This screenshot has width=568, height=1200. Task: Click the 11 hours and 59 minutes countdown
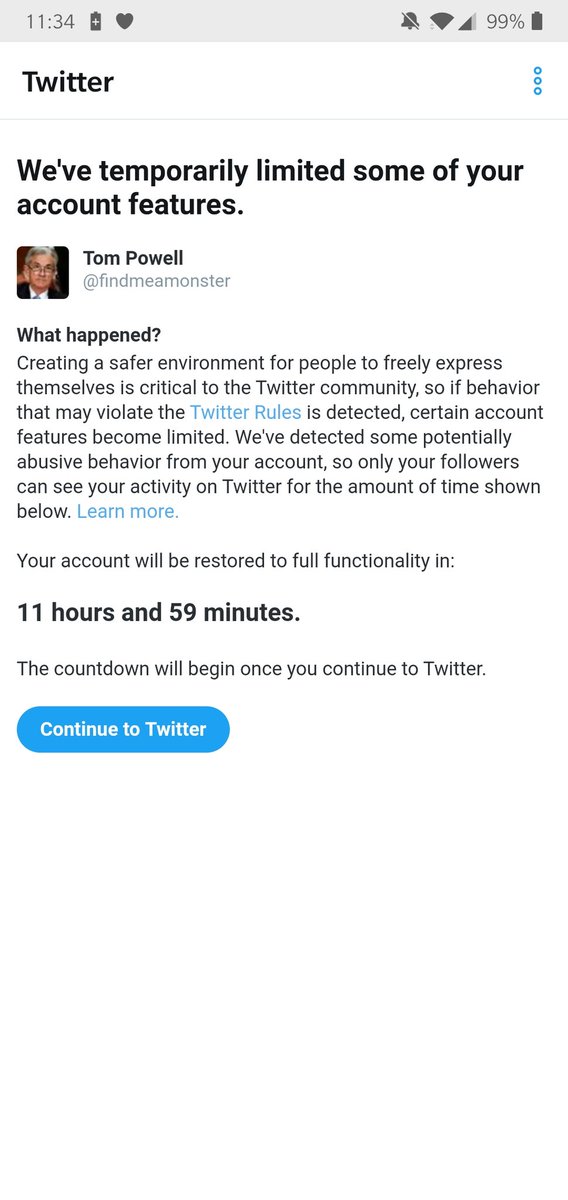(159, 613)
